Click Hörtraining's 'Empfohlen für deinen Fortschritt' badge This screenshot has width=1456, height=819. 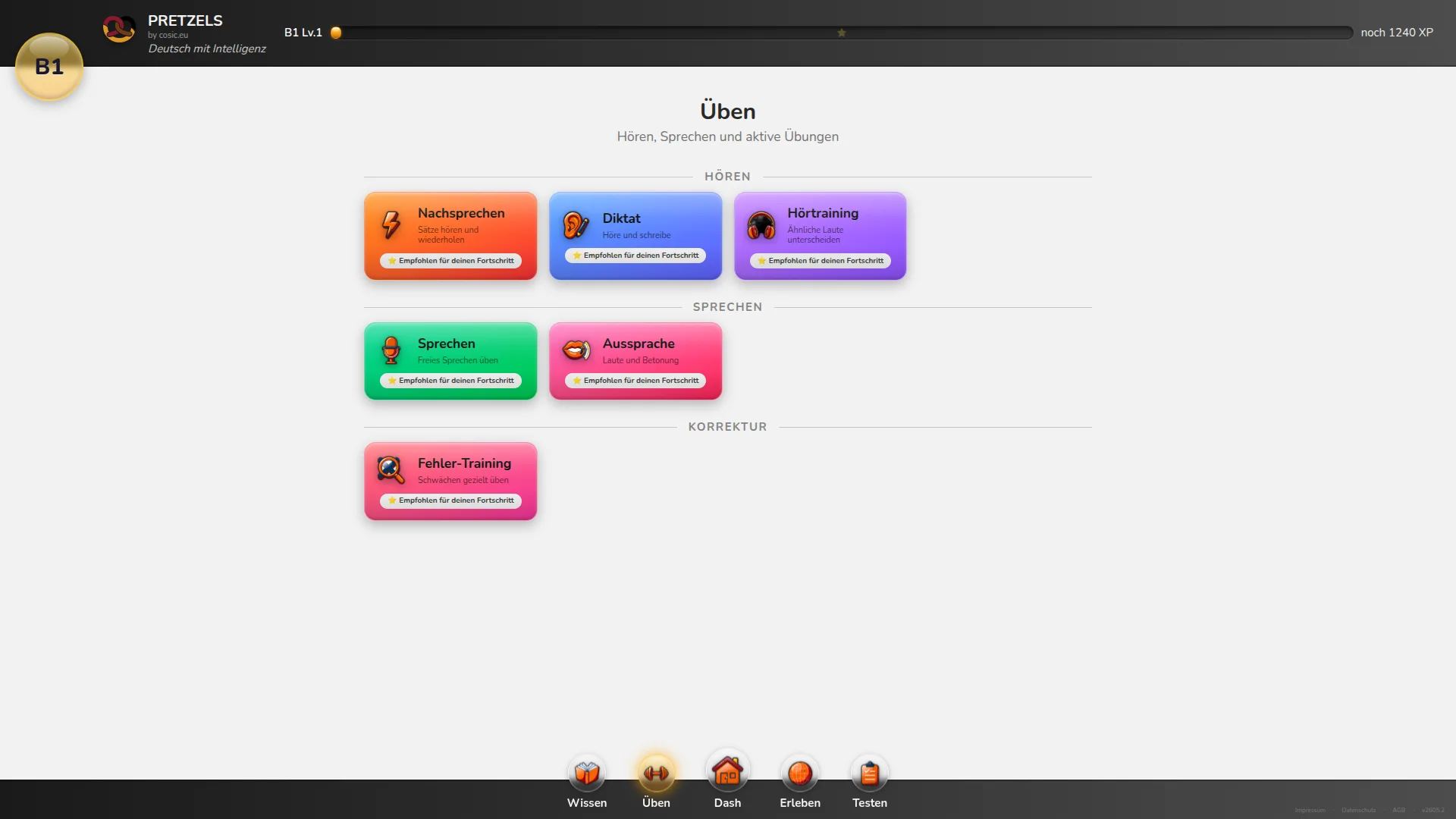pyautogui.click(x=820, y=261)
